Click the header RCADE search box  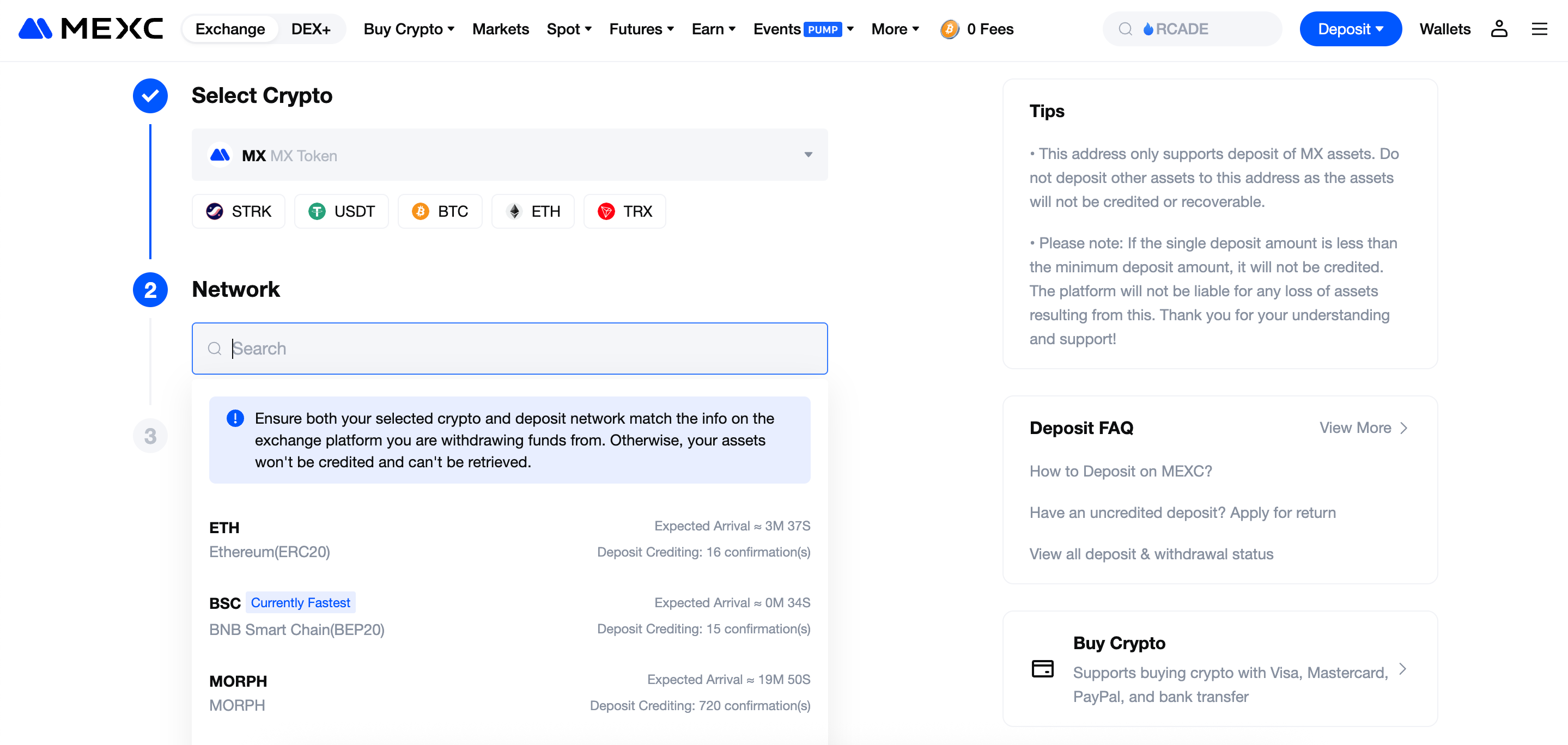coord(1192,29)
